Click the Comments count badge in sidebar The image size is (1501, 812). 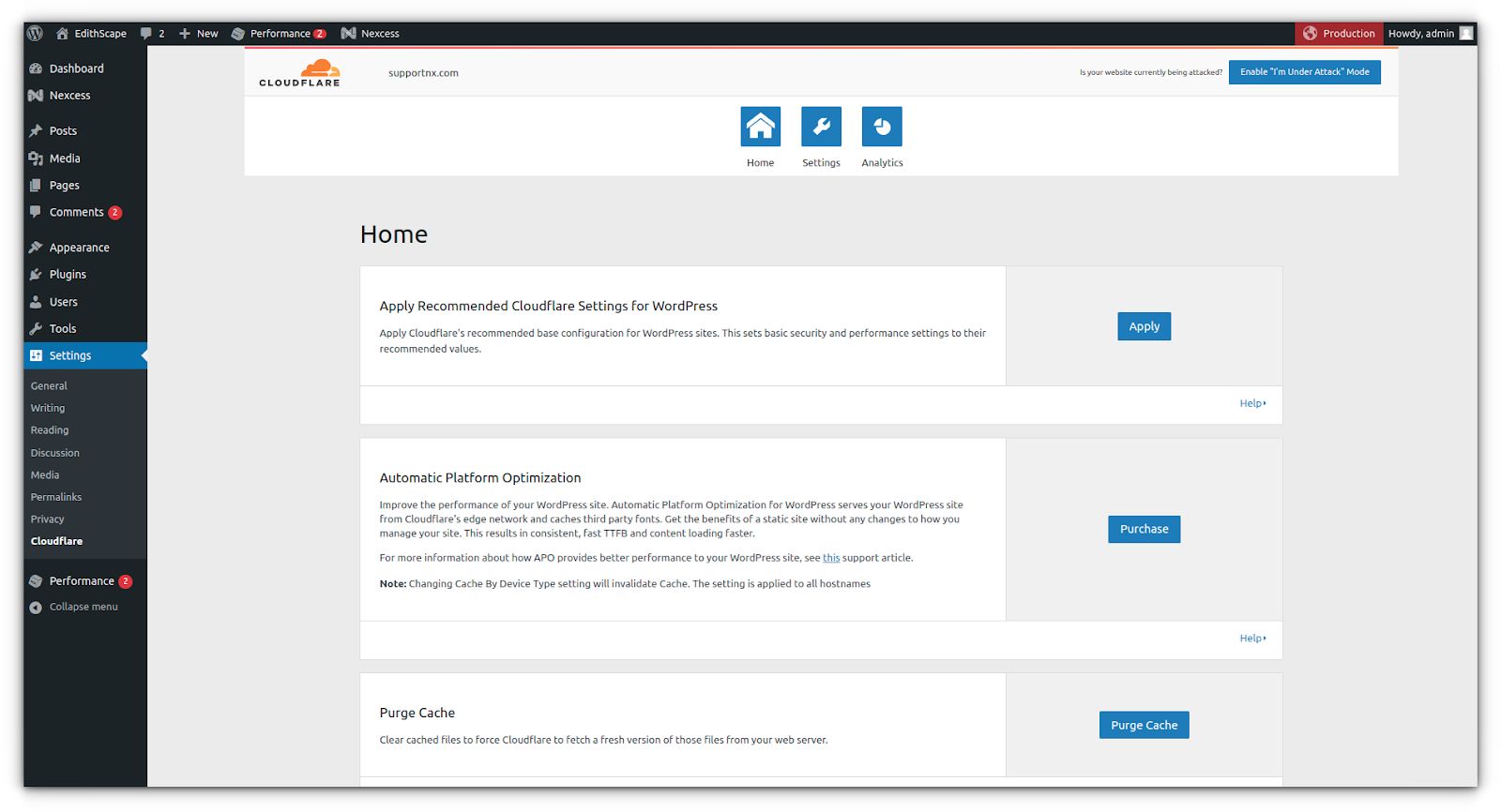tap(115, 213)
